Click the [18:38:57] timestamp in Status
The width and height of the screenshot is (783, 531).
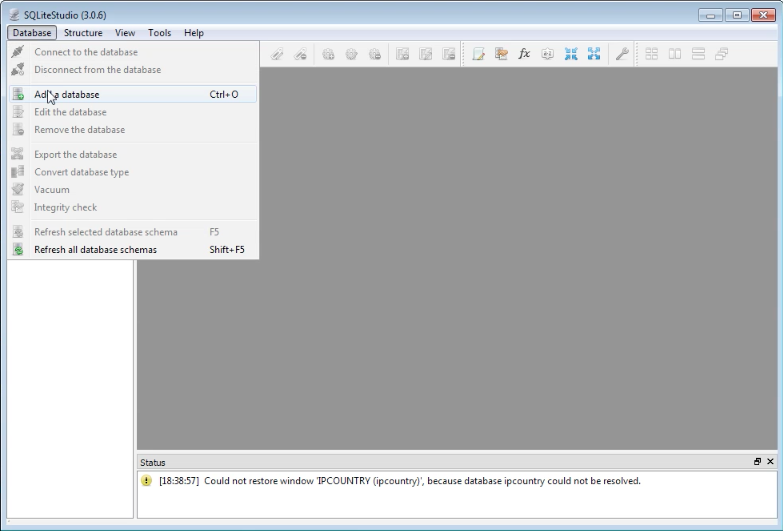179,481
